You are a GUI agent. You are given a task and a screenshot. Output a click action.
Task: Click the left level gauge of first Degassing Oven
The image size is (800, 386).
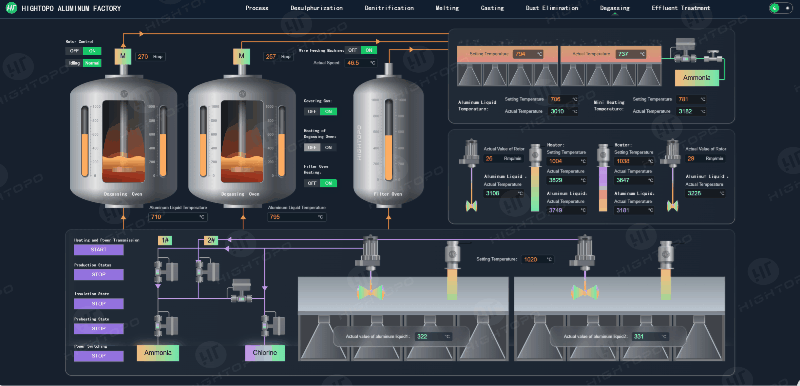click(85, 142)
